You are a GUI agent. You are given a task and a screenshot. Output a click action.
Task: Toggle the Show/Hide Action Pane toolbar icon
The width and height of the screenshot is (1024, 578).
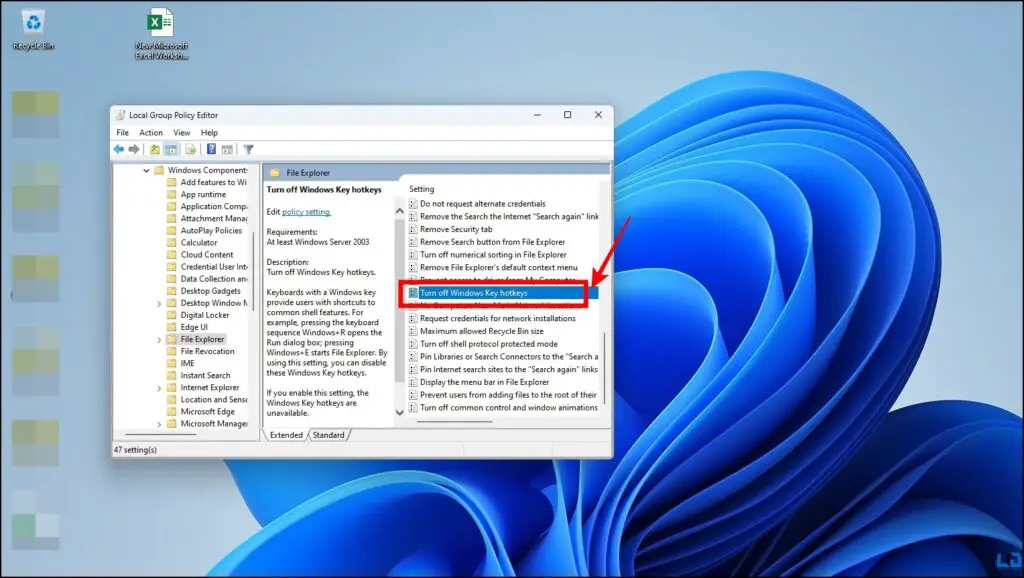[x=227, y=150]
